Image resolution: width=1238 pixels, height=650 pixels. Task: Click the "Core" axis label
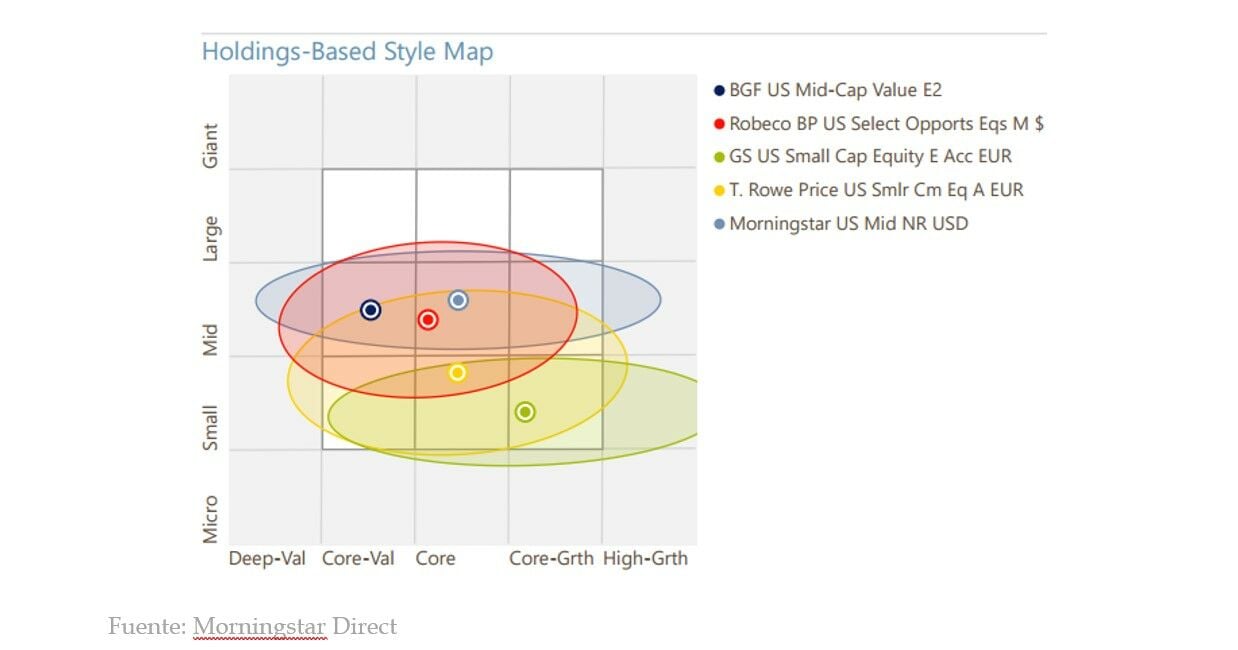click(436, 559)
